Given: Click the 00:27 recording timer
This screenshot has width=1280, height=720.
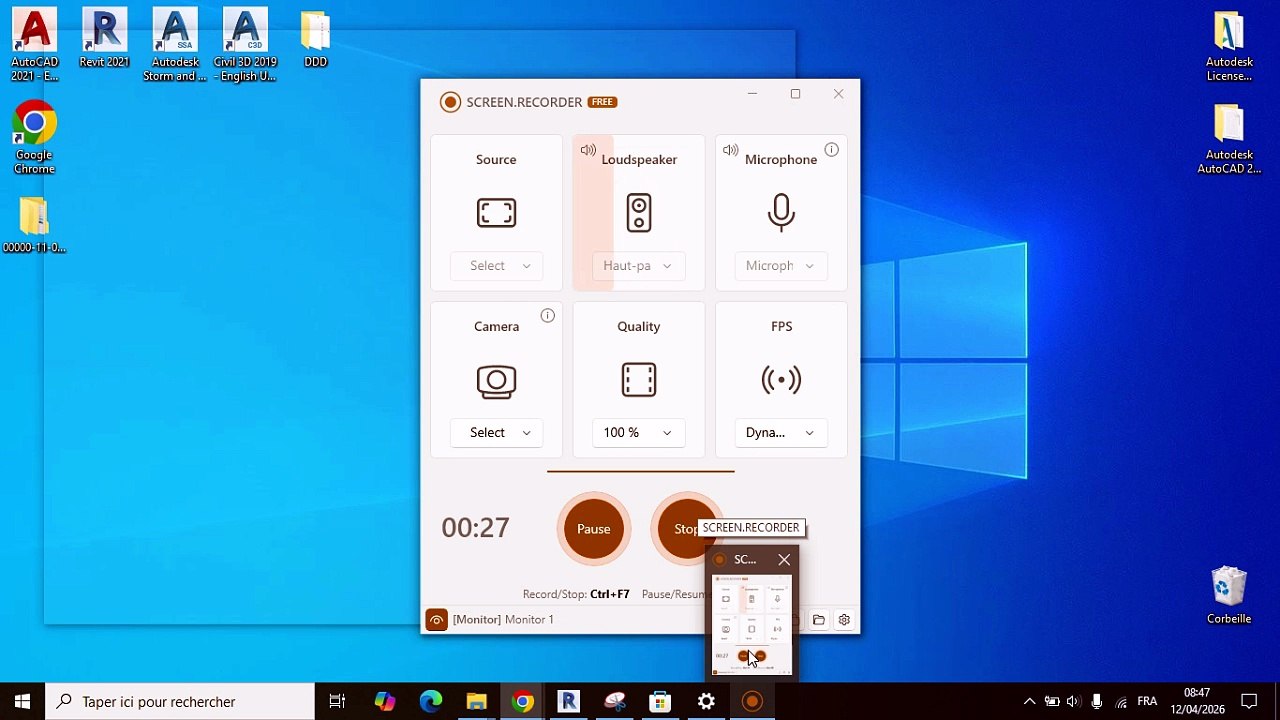Looking at the screenshot, I should point(476,528).
